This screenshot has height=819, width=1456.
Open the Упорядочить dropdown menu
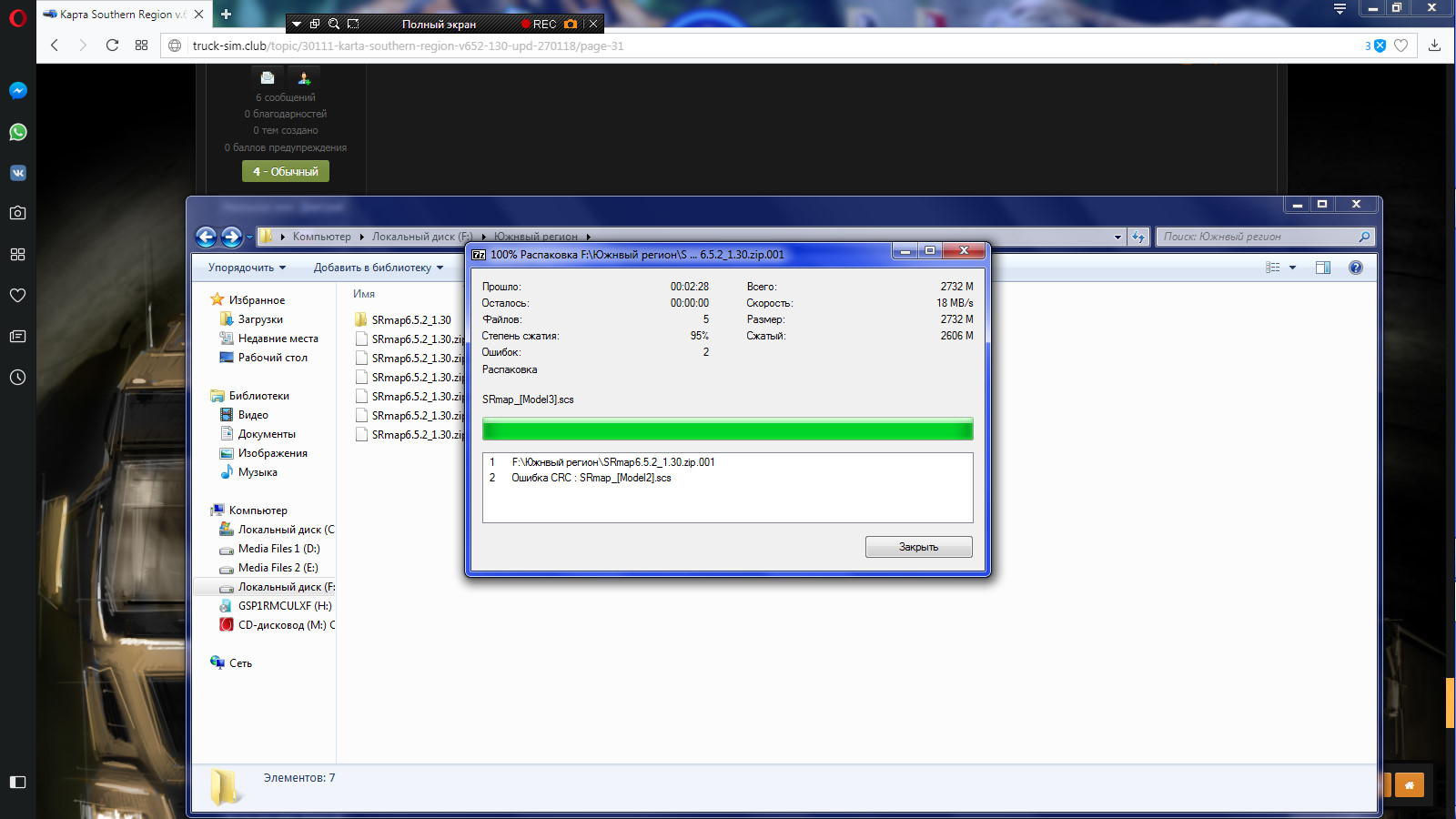point(247,268)
